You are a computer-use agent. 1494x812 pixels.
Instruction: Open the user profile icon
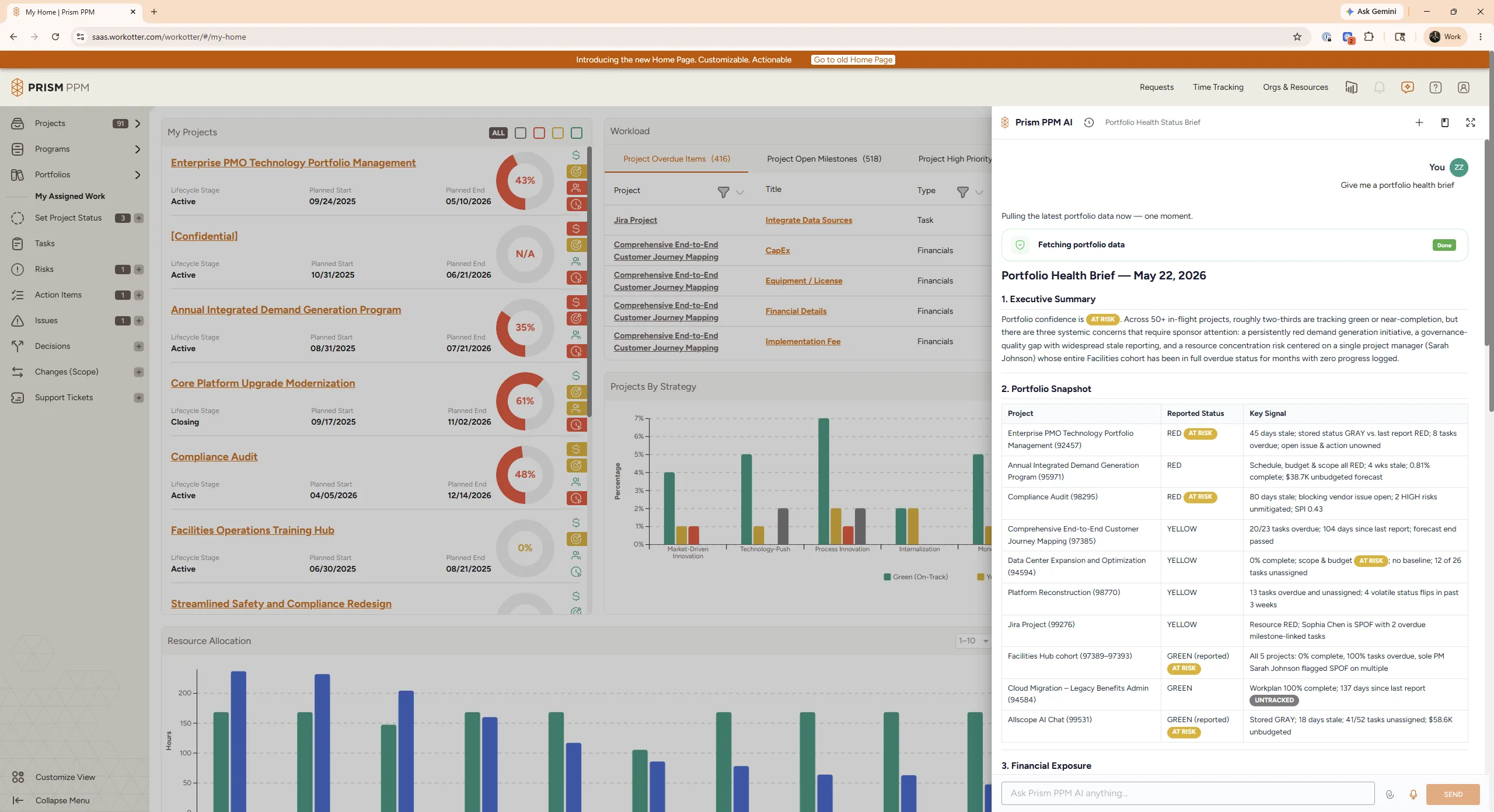[1463, 87]
